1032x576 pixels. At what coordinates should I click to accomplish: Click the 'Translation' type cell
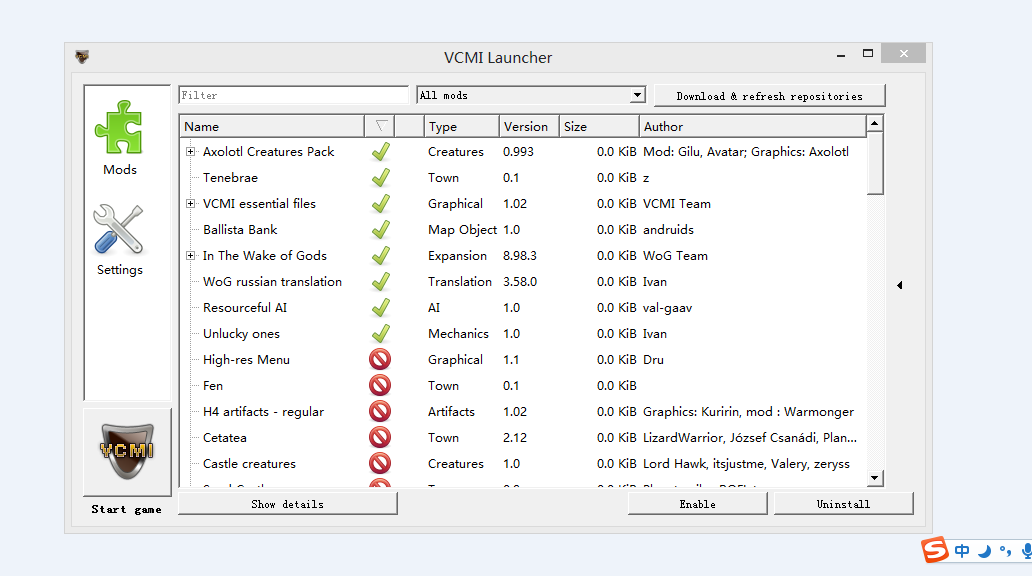[x=459, y=282]
